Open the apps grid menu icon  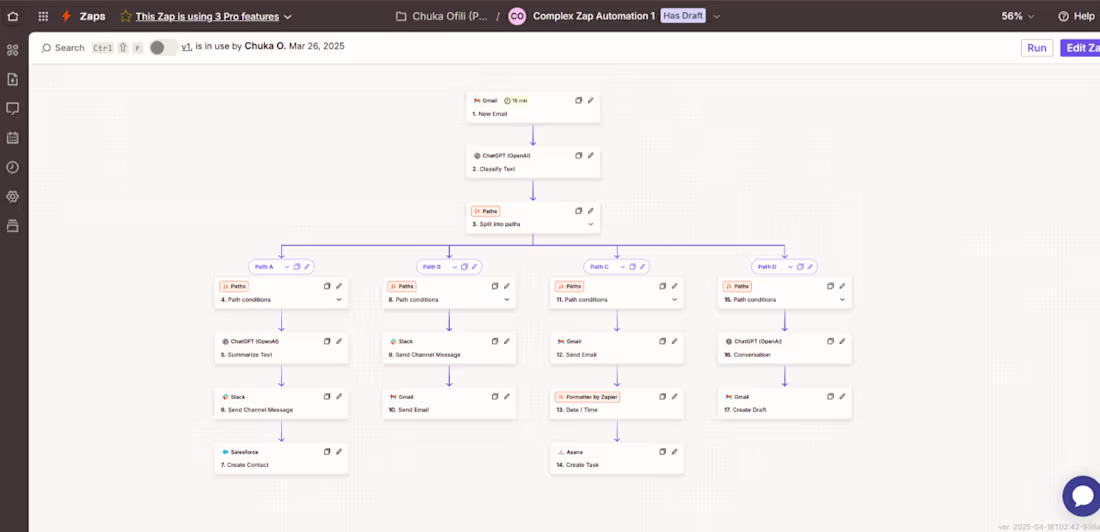[x=43, y=16]
